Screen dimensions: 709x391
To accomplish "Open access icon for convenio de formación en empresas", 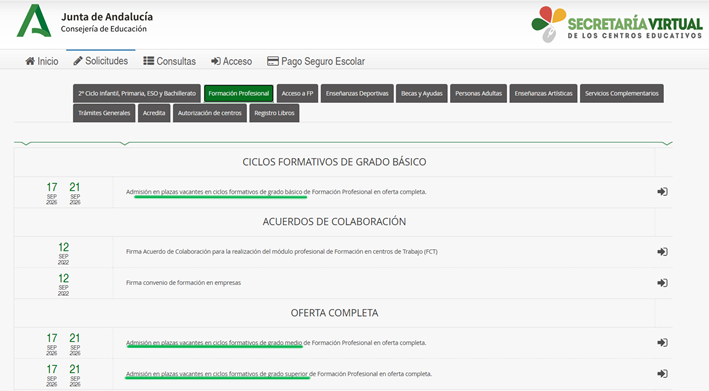I will pyautogui.click(x=662, y=283).
